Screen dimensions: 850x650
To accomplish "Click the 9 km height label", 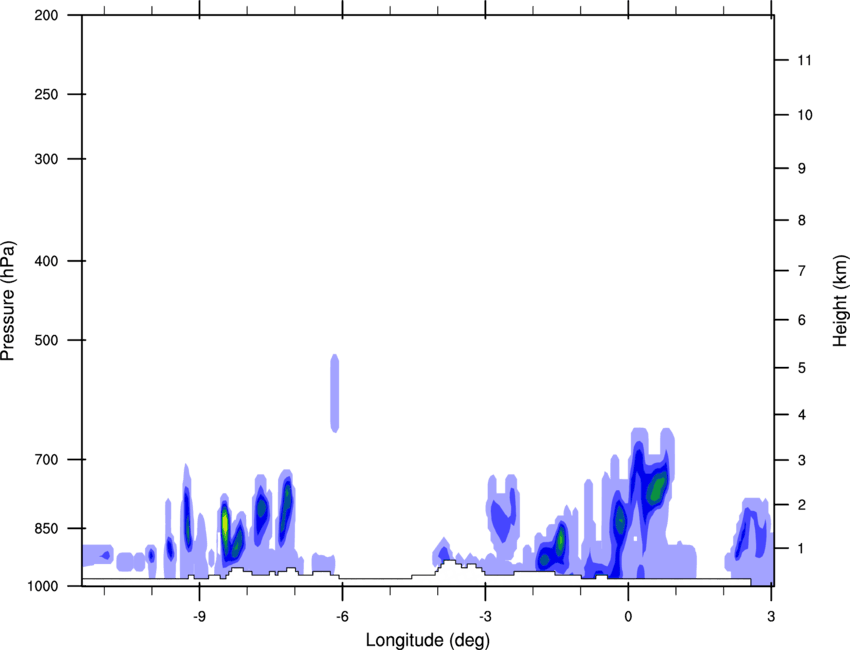I will [x=802, y=169].
